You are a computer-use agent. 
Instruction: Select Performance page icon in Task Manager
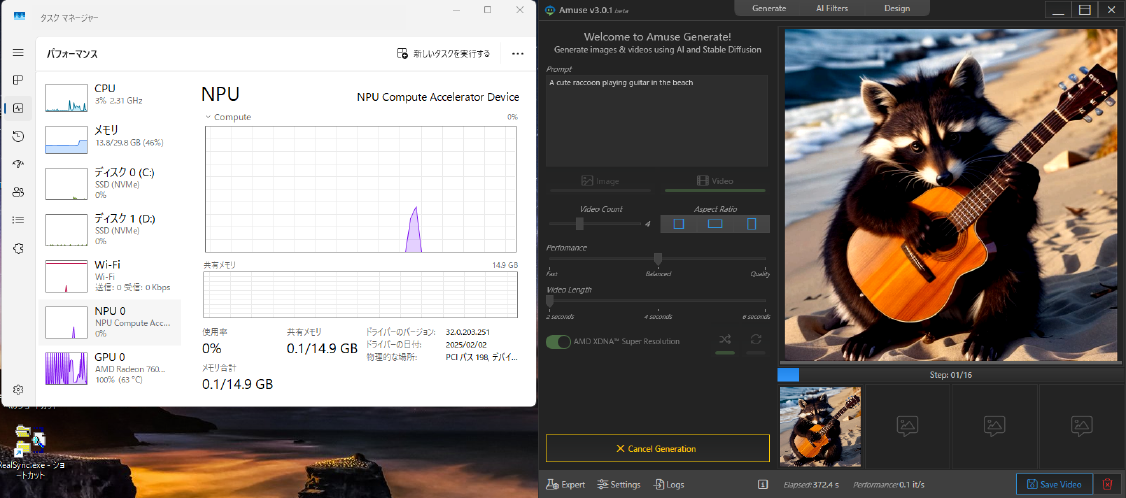click(18, 109)
